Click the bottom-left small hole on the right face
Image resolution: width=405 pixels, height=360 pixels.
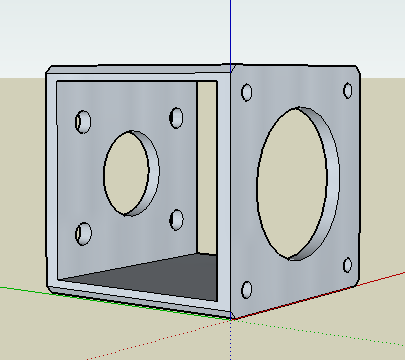tap(247, 290)
